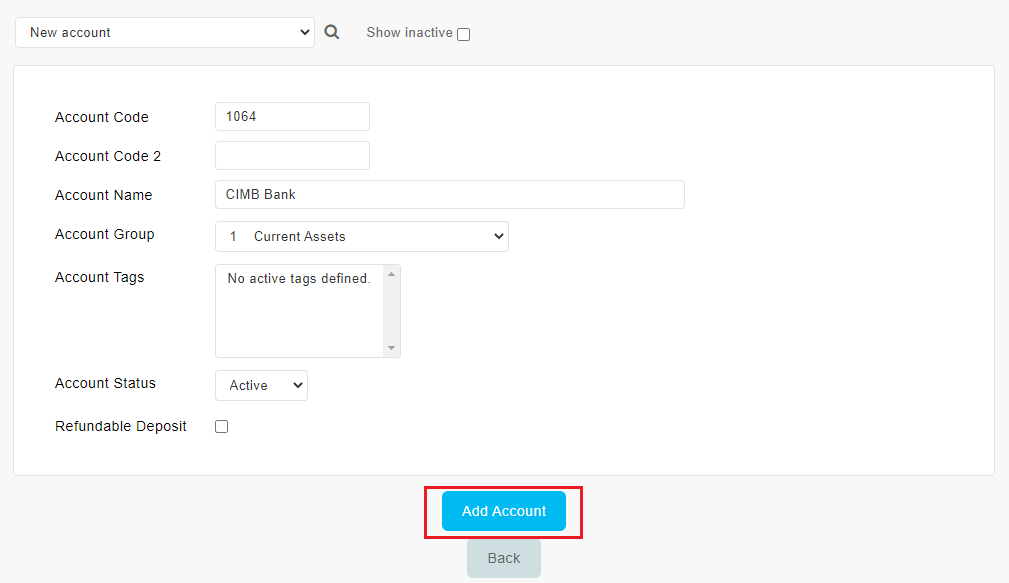Tick the Show inactive checkbox
Screen dimensions: 1009x583
(463, 34)
